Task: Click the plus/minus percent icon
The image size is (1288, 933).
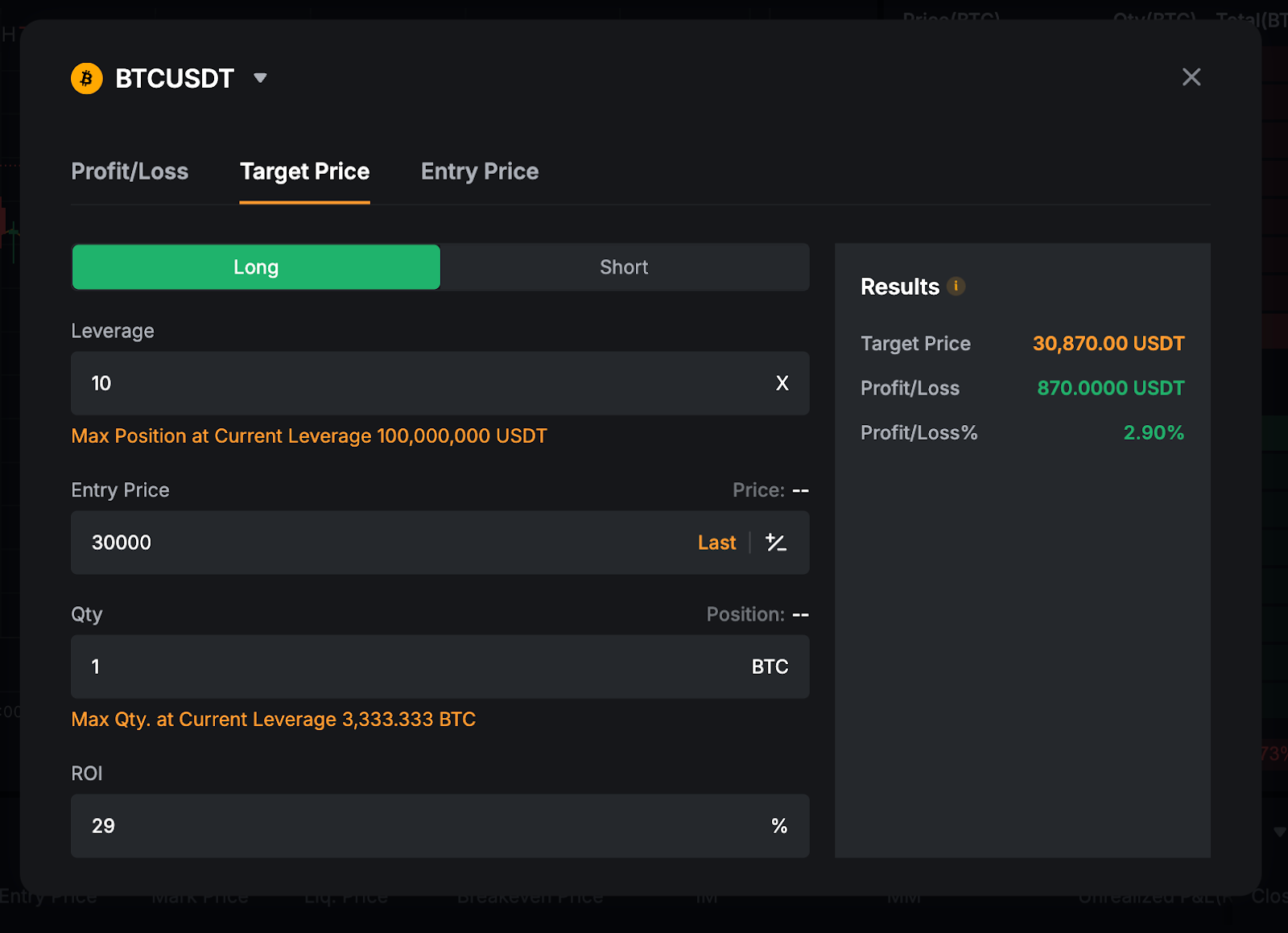Action: pos(776,543)
